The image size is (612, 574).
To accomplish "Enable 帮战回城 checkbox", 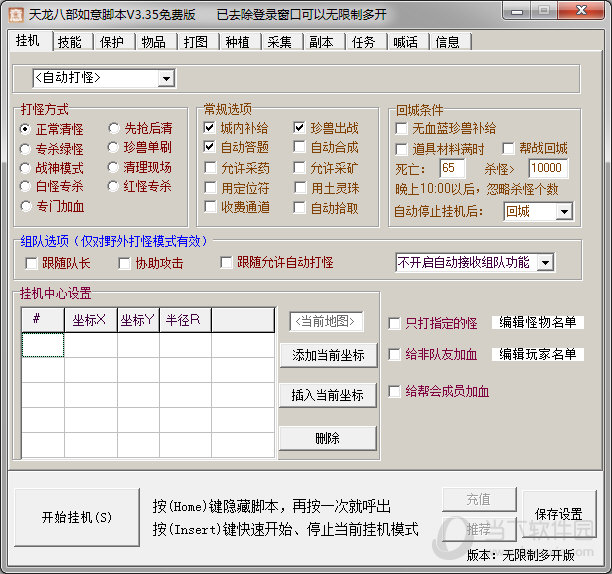I will [508, 148].
